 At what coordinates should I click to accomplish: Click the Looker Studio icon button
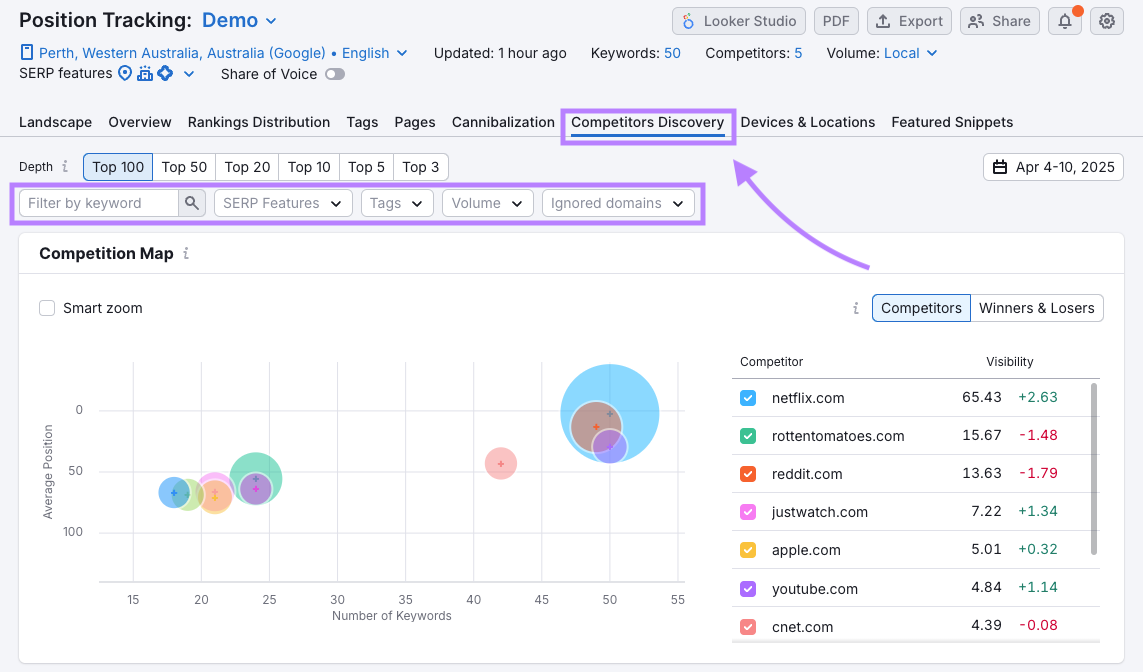(x=740, y=21)
